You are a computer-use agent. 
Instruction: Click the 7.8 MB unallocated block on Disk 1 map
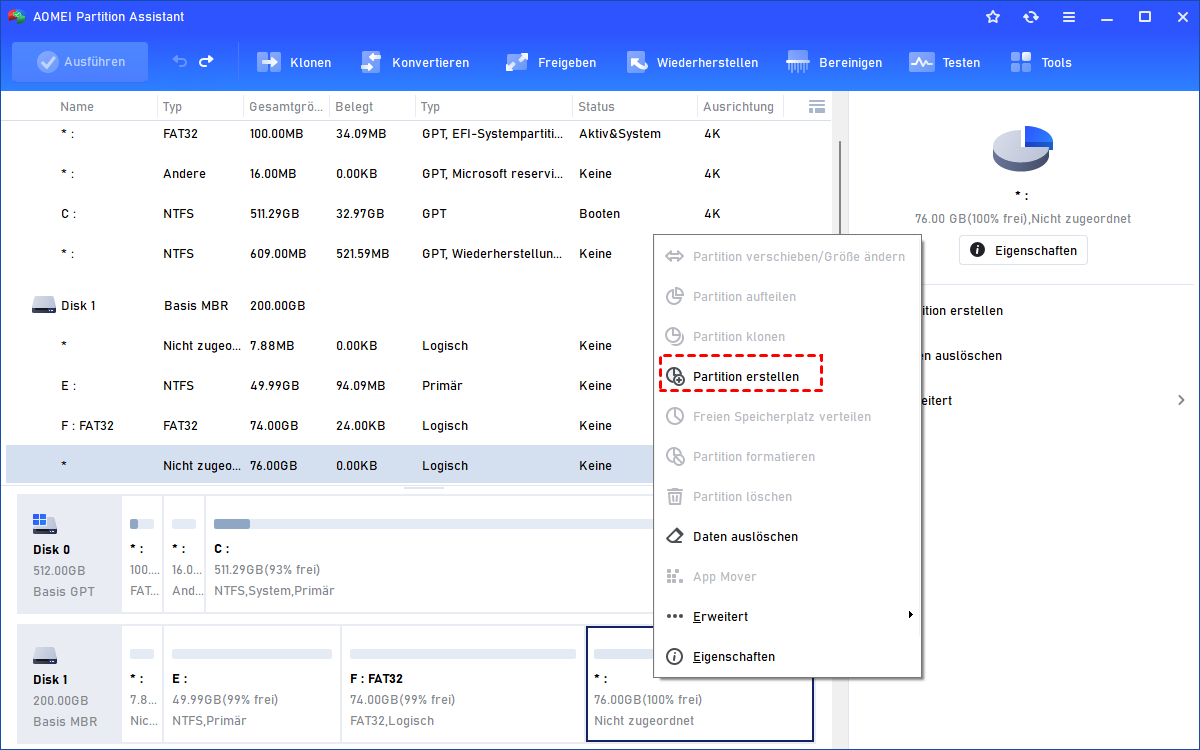[142, 683]
